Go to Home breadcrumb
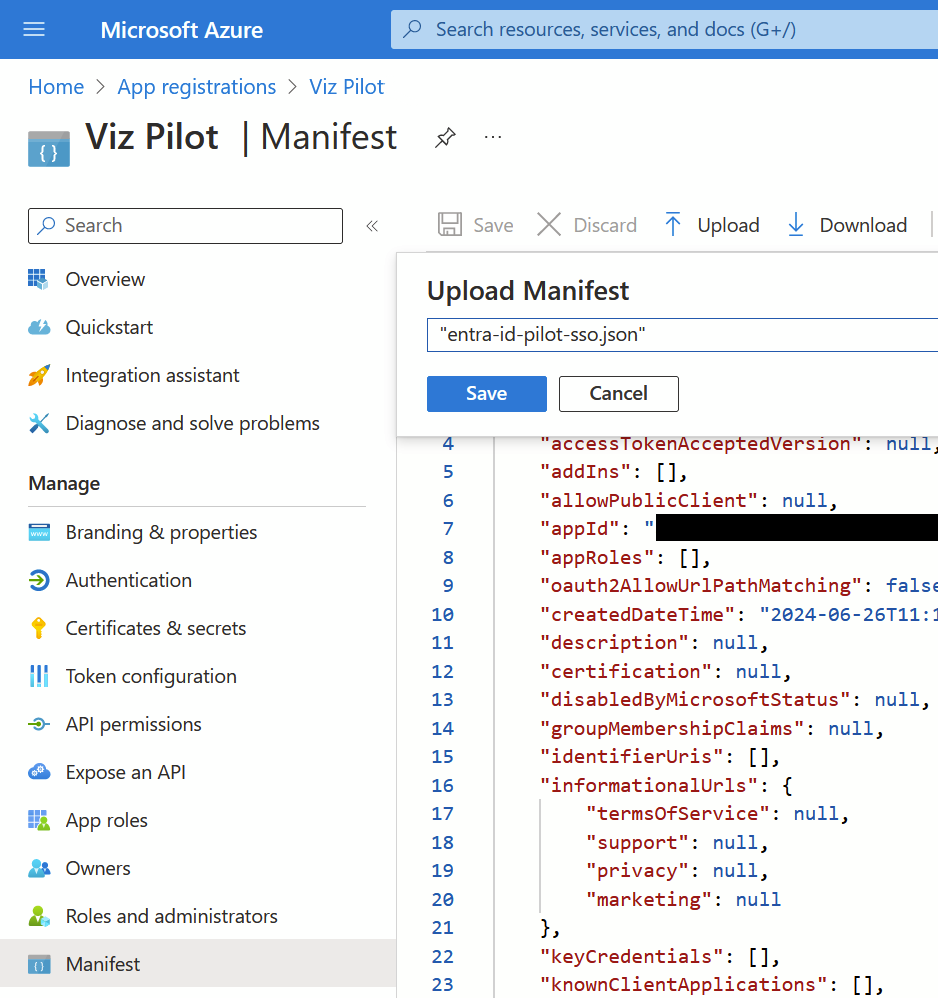This screenshot has width=938, height=998. [x=56, y=87]
